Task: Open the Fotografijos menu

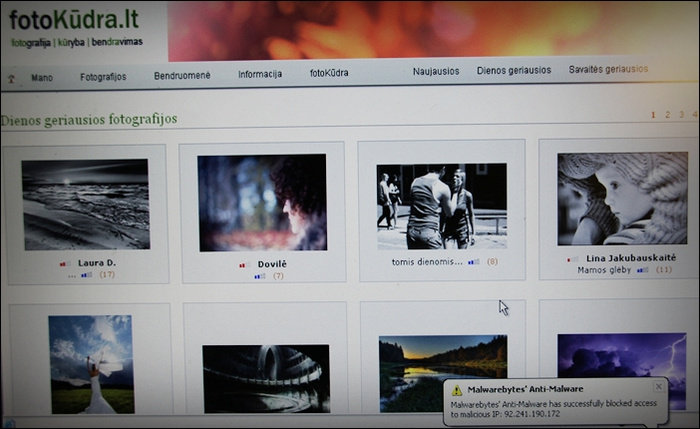Action: (103, 76)
